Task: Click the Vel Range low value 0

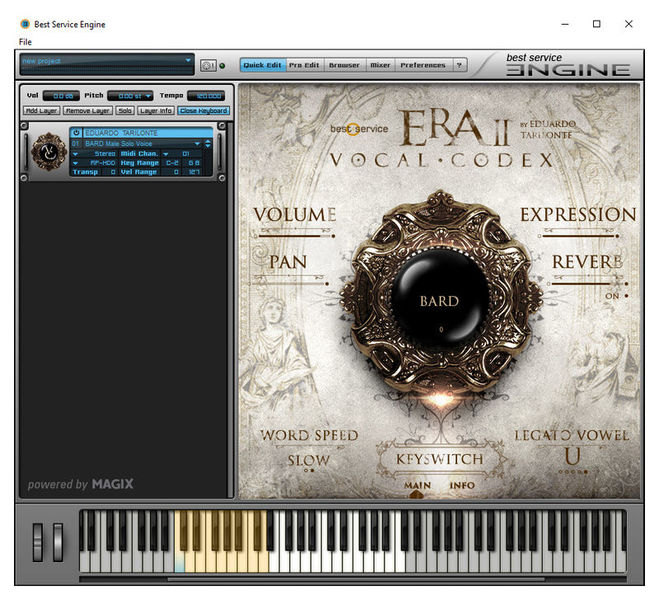Action: (x=172, y=172)
